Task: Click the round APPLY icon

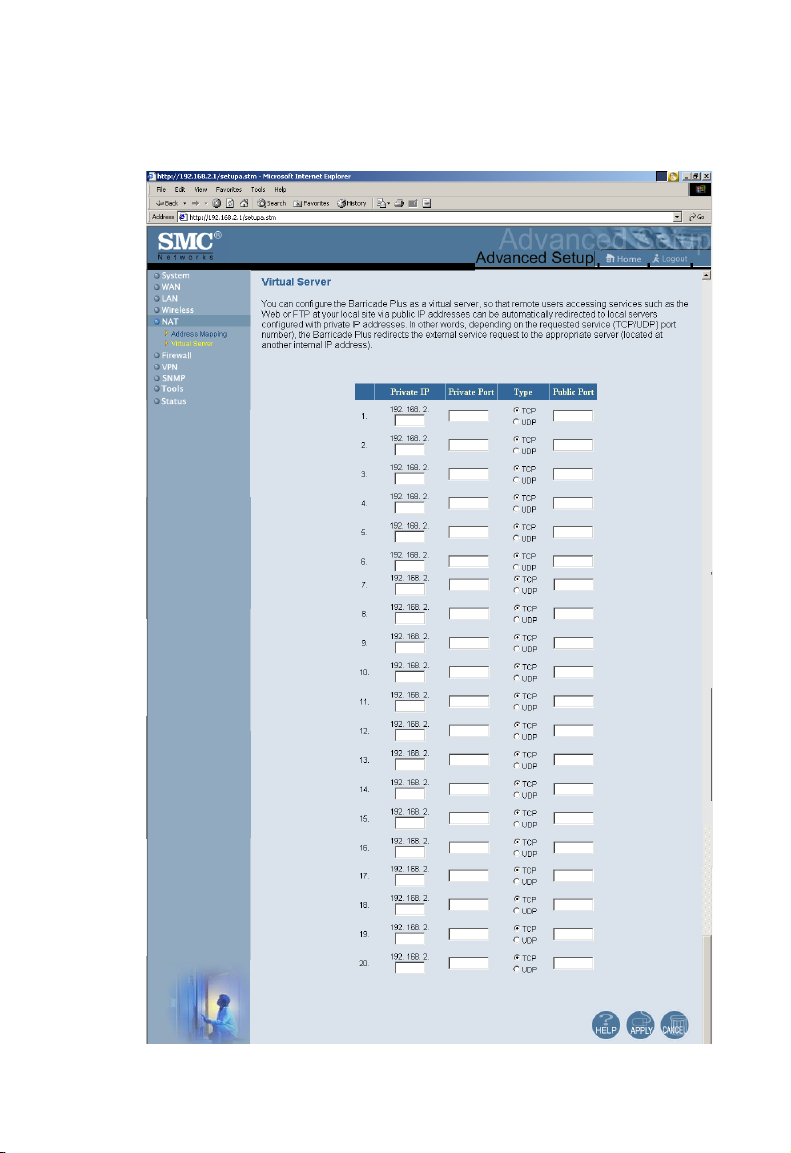Action: (640, 1025)
